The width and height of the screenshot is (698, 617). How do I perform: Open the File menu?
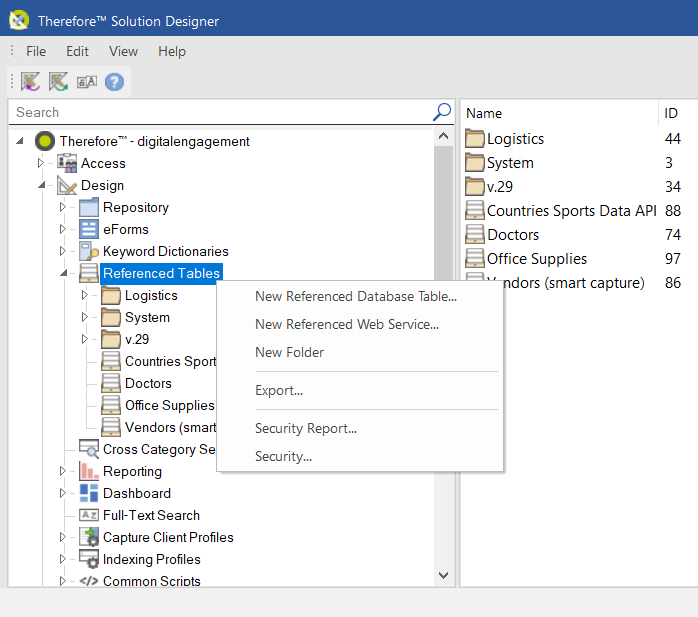click(36, 51)
